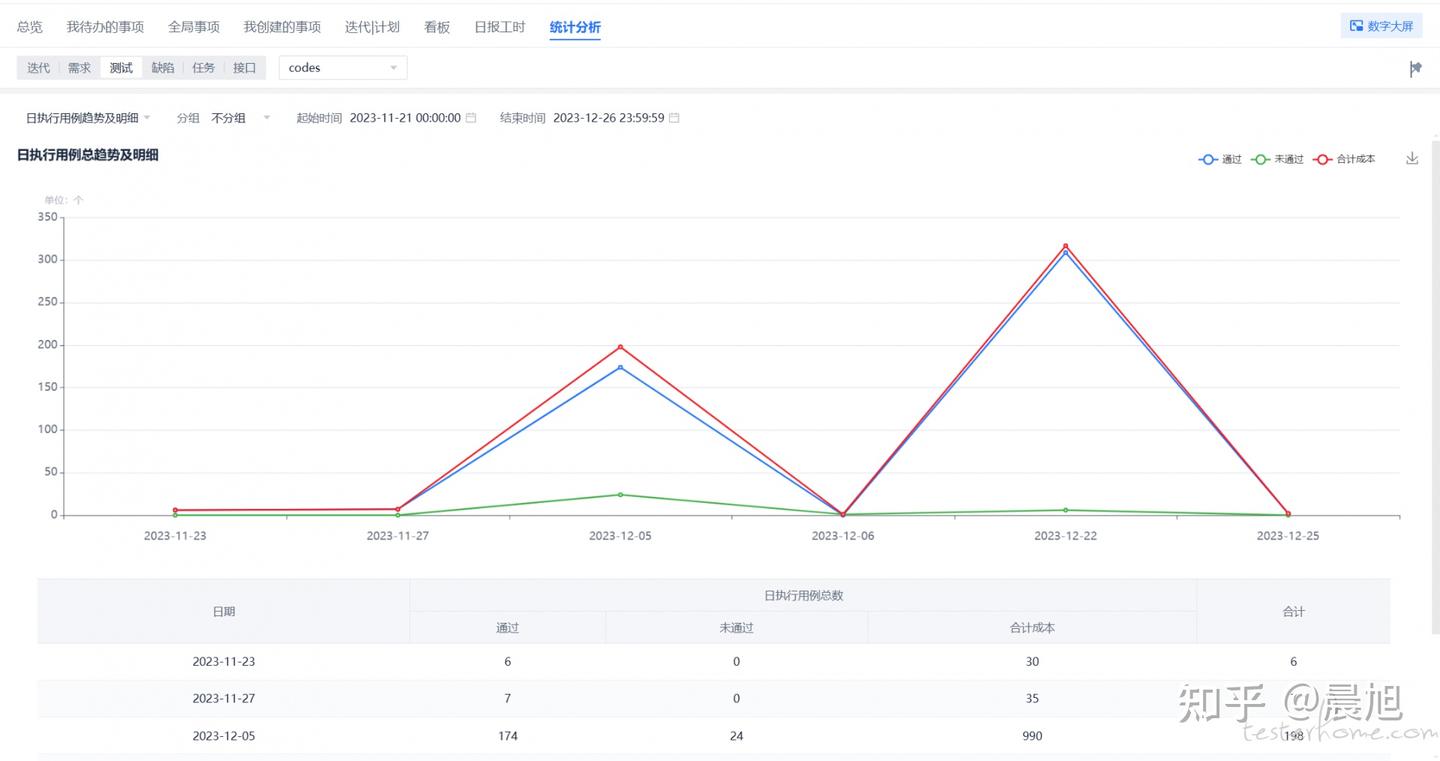Click the start time field 2023-11-21
The width and height of the screenshot is (1440, 761).
pos(405,118)
